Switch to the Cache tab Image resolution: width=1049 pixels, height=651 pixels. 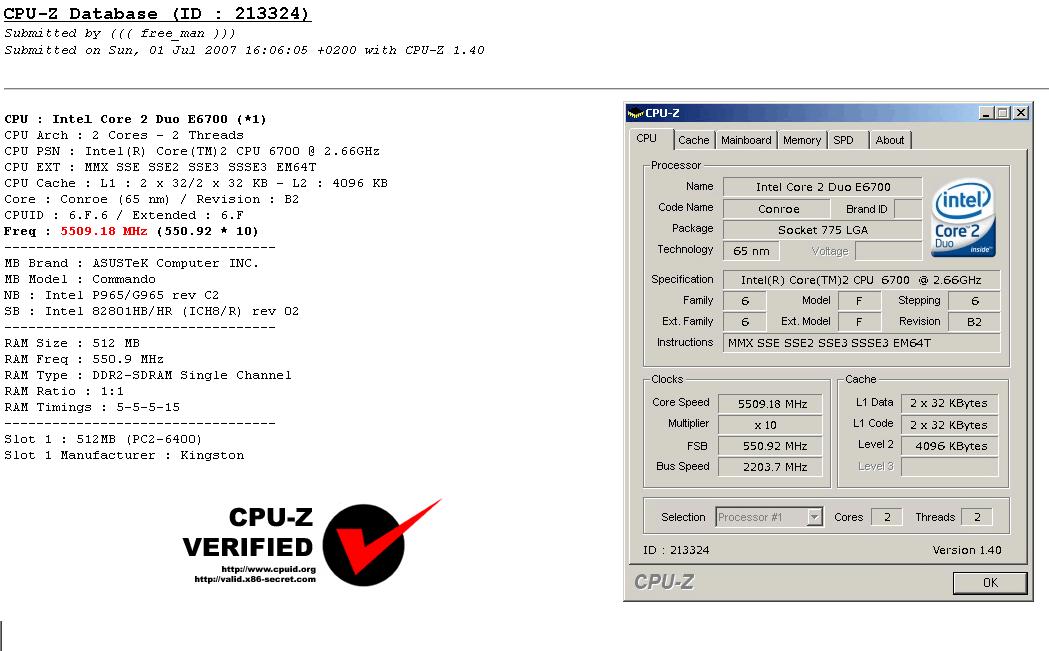click(x=693, y=140)
